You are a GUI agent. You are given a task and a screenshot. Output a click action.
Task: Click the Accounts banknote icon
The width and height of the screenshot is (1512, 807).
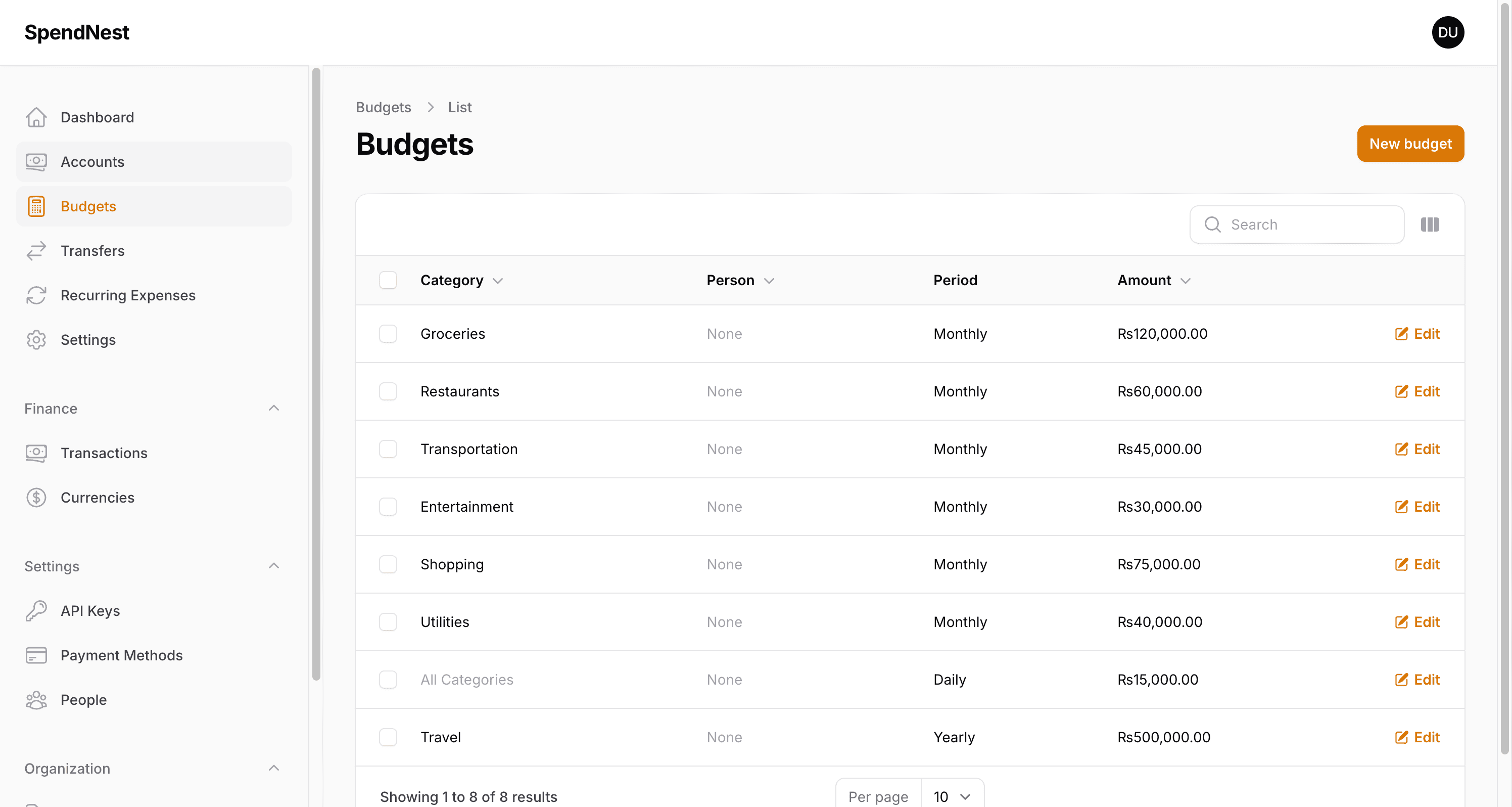36,162
